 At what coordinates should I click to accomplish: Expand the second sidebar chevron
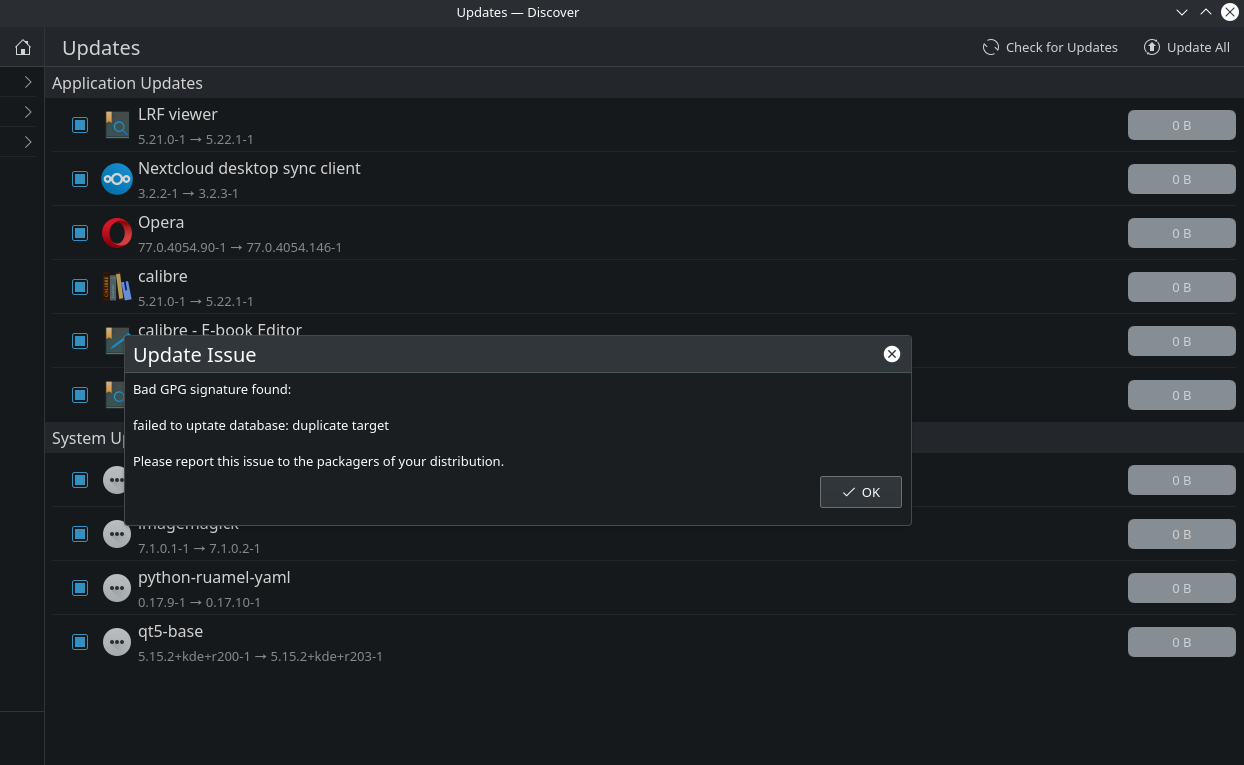(x=28, y=112)
